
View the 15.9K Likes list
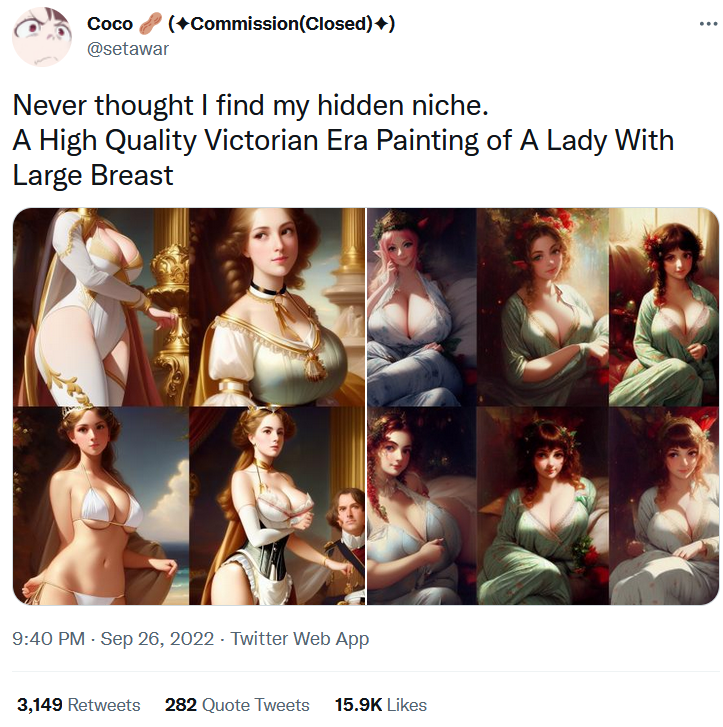click(381, 705)
